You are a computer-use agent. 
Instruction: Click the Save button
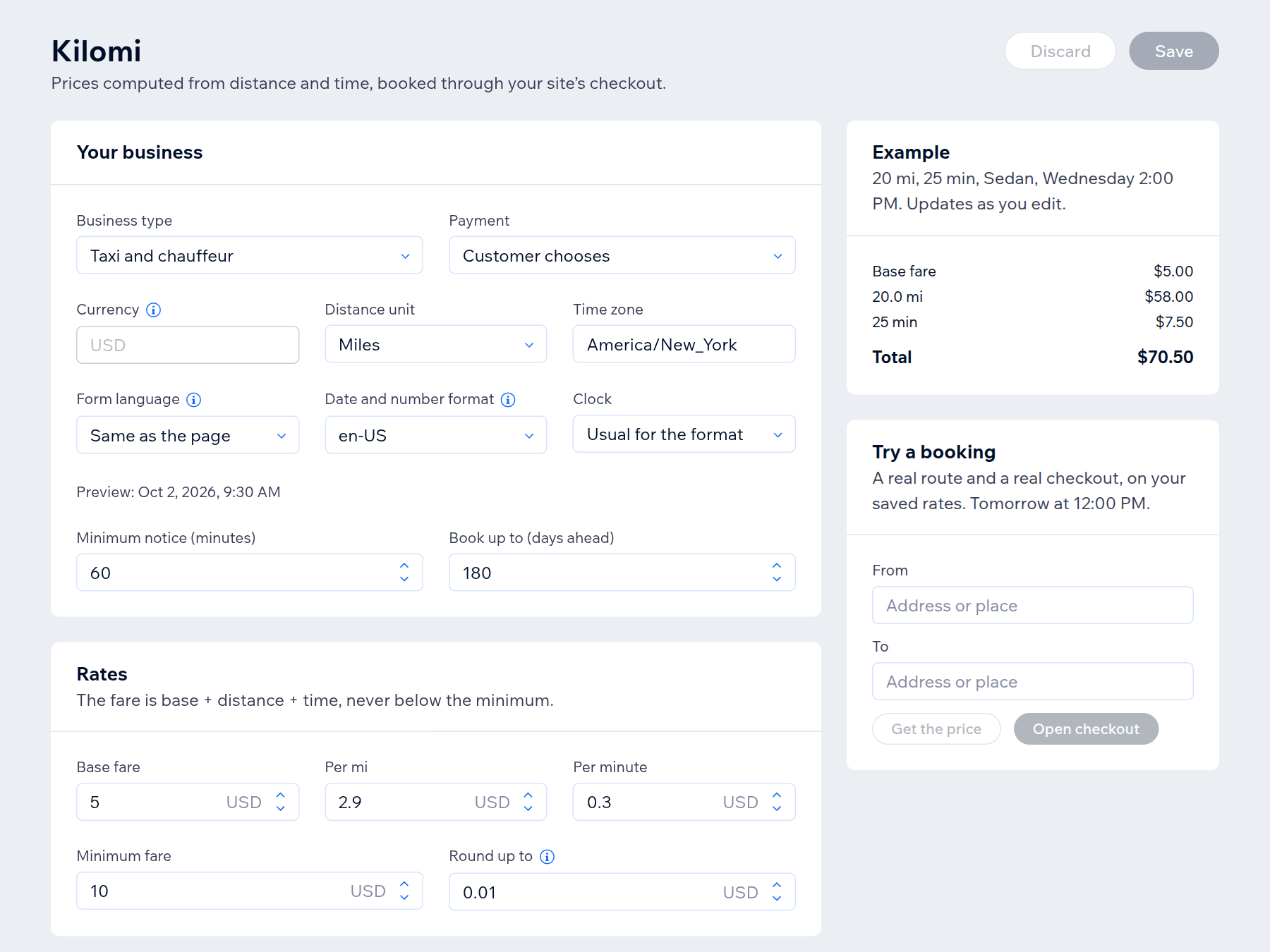coord(1174,51)
